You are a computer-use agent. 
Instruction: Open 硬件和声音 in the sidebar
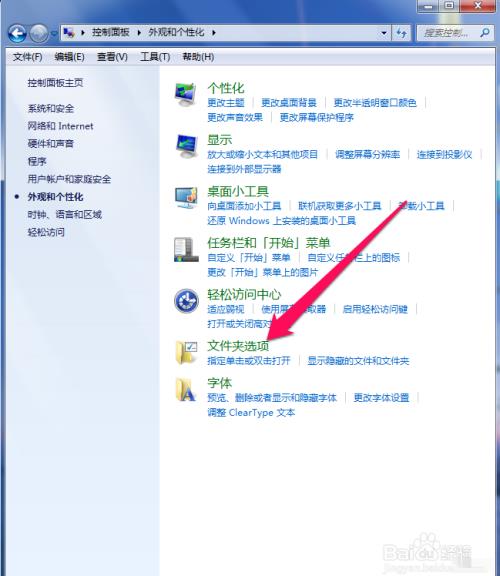point(51,143)
